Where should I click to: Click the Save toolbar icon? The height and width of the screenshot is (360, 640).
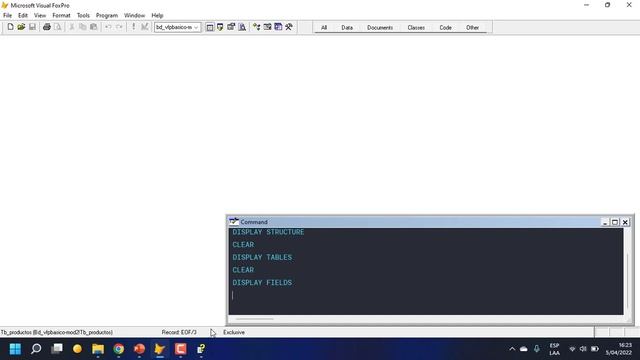pyautogui.click(x=32, y=27)
